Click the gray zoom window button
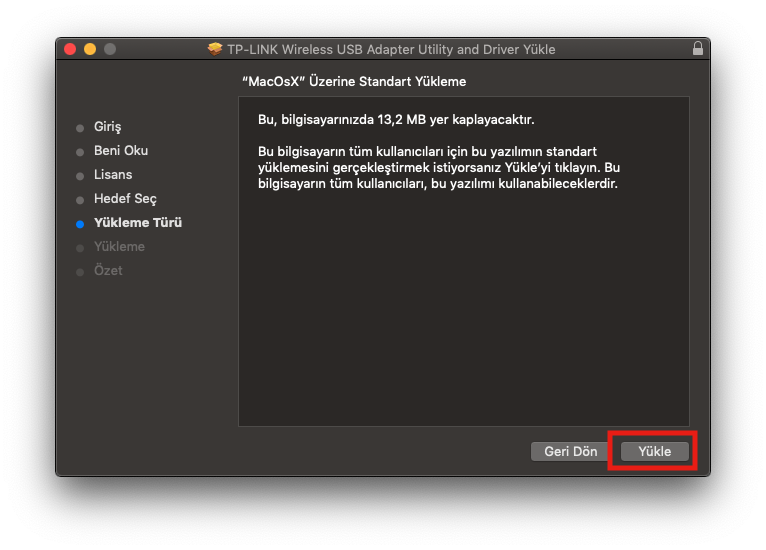The width and height of the screenshot is (766, 550). tap(110, 49)
